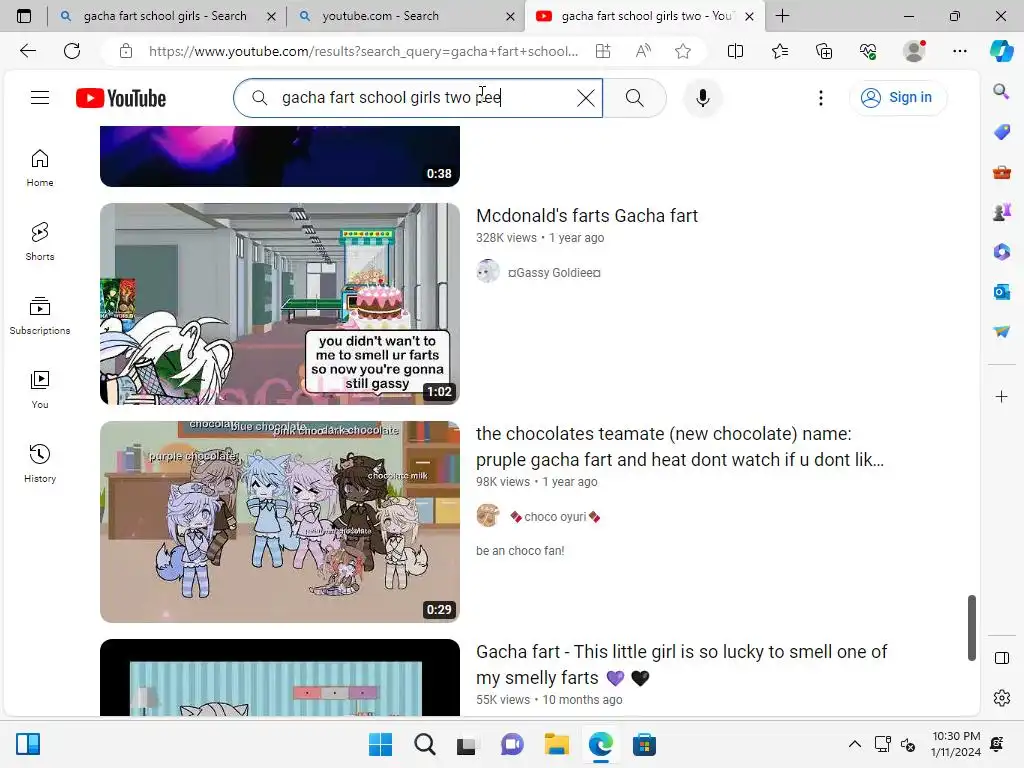The image size is (1024, 768).
Task: Select the active YouTube results tab
Action: (645, 16)
